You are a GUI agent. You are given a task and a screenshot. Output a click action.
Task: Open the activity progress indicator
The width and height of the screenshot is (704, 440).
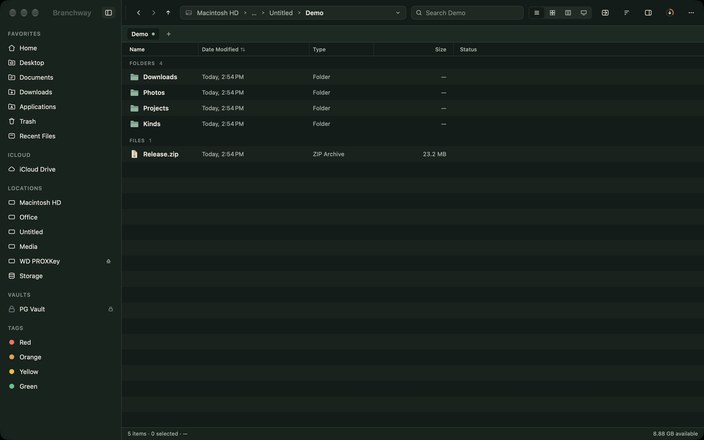coord(669,13)
